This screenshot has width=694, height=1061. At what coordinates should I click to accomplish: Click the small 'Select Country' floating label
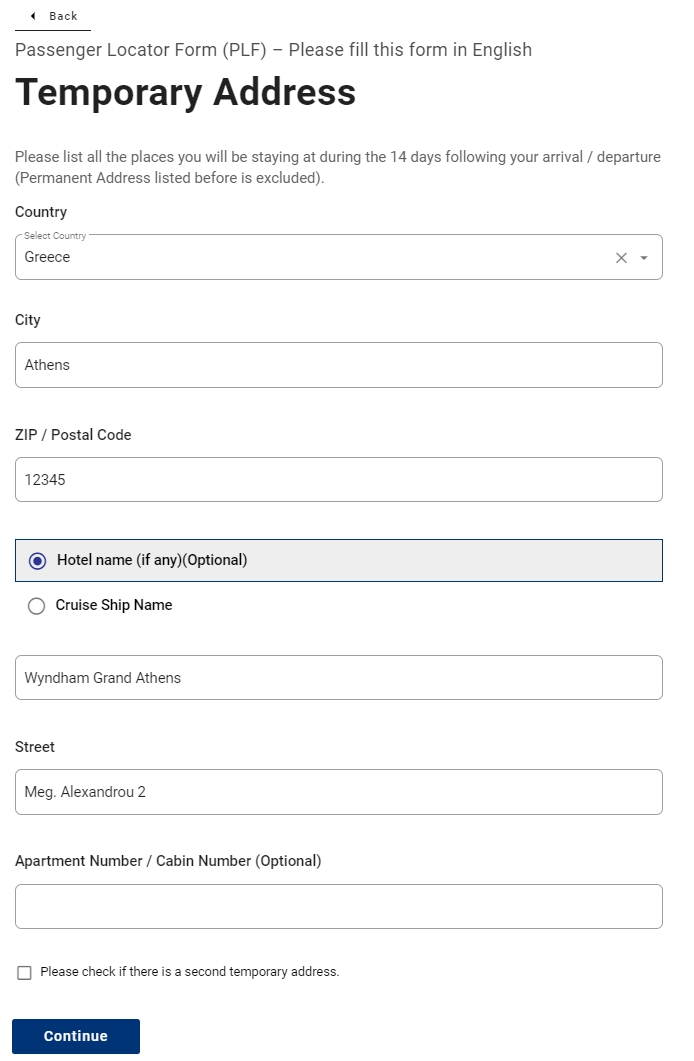(x=55, y=236)
